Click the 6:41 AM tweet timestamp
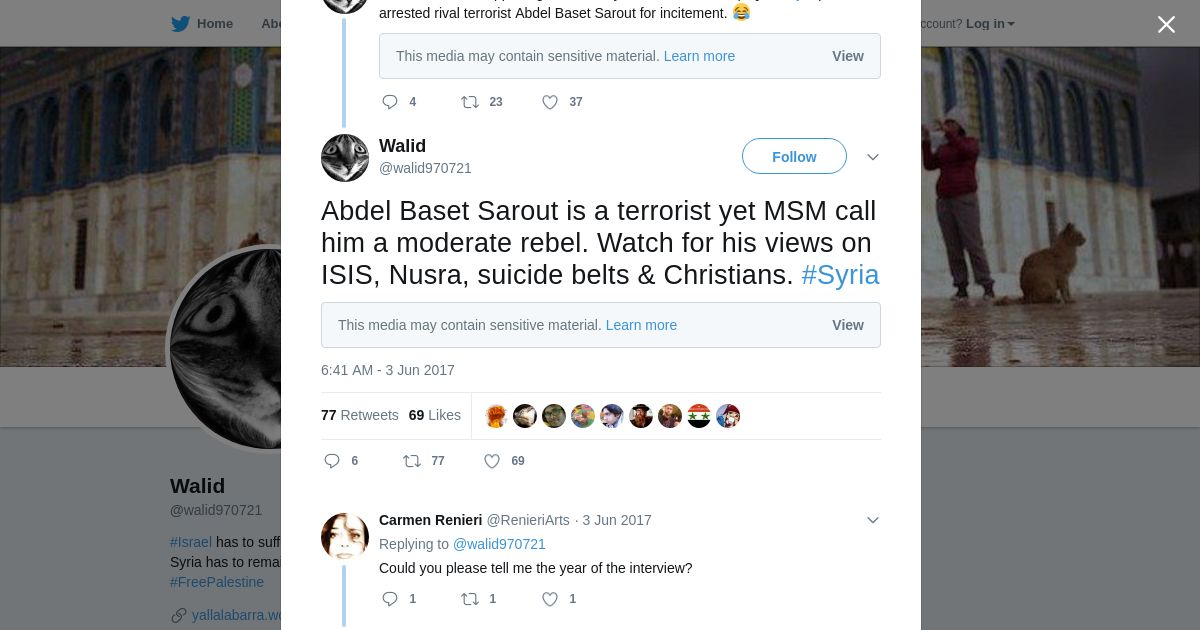This screenshot has width=1200, height=630. (388, 370)
